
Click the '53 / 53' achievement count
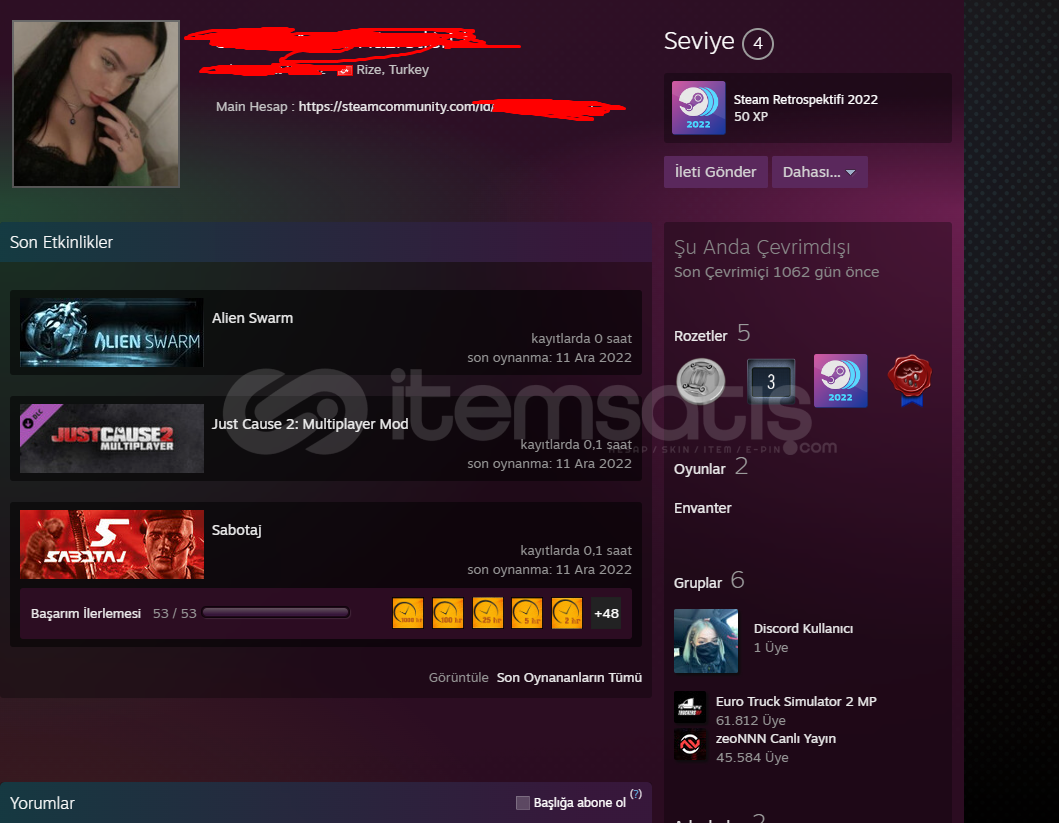[174, 614]
